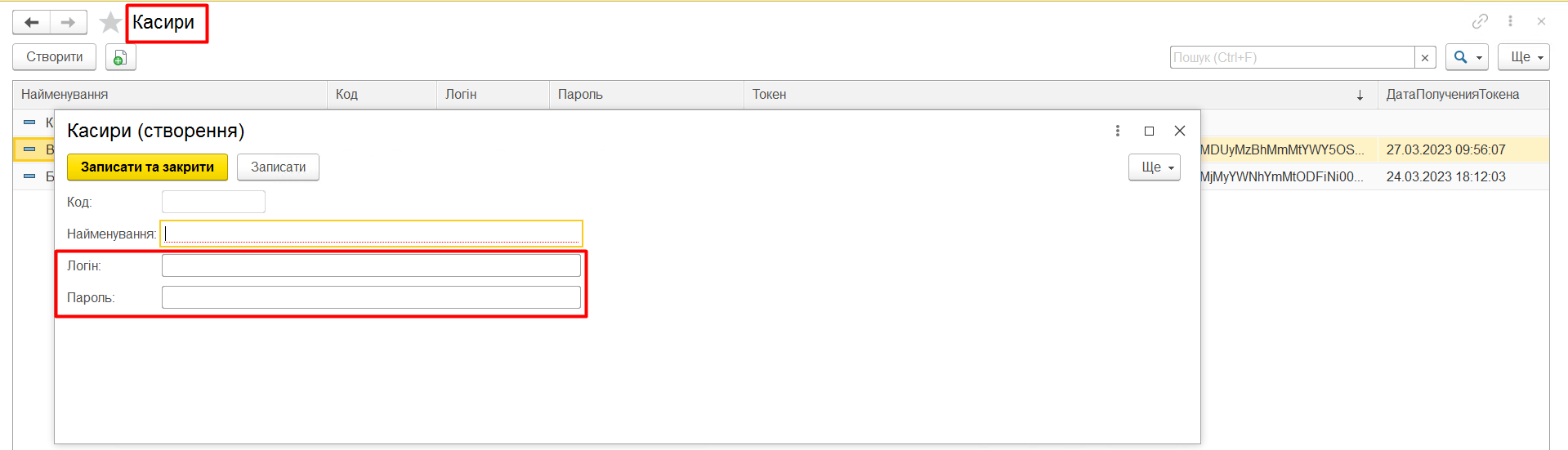Click the copy-create document icon
Screen dimensions: 1568x450
coord(120,57)
